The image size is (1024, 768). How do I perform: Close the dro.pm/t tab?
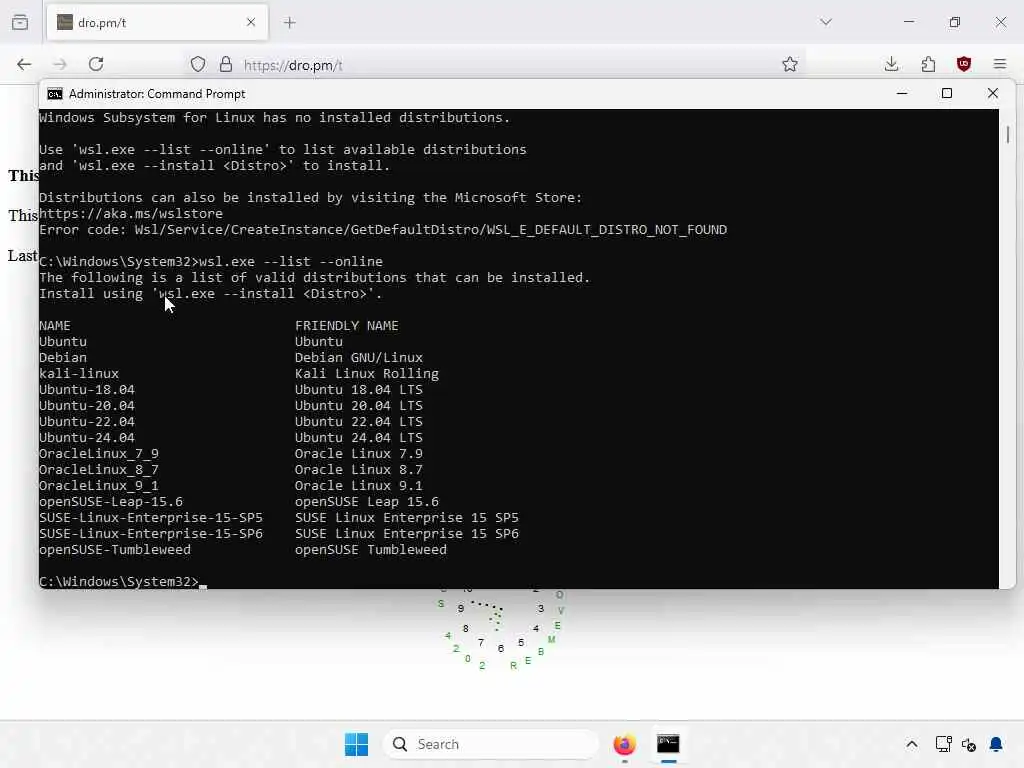[251, 22]
